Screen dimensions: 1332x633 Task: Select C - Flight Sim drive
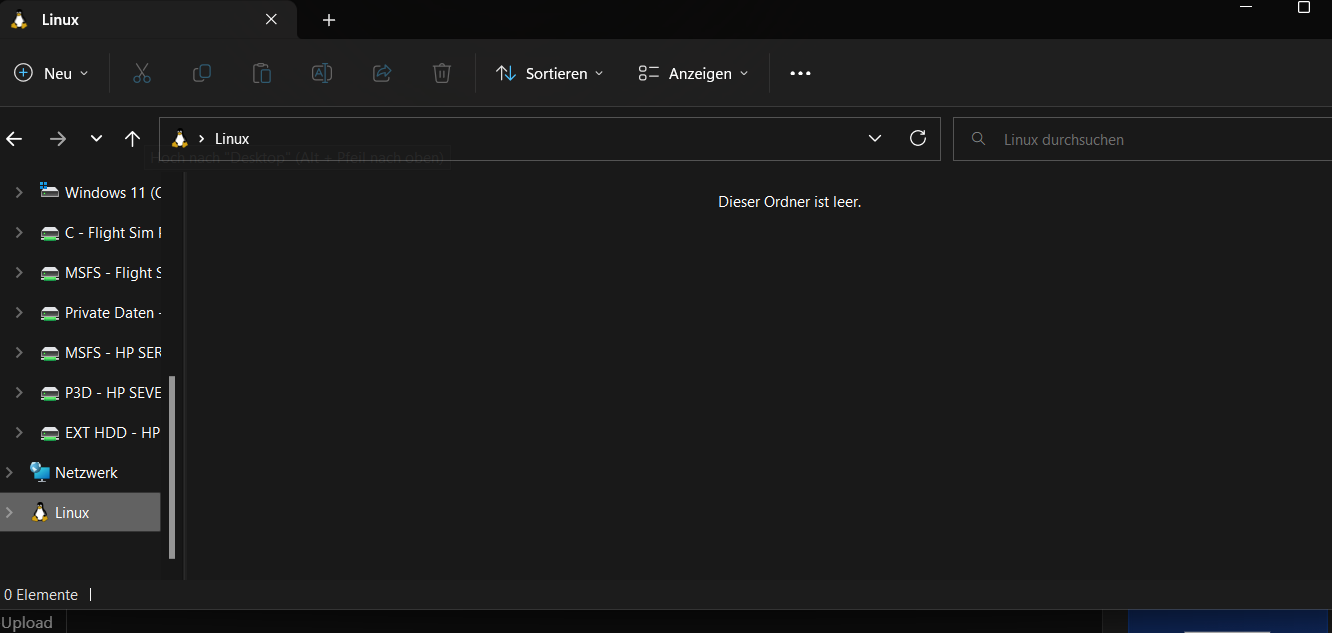pyautogui.click(x=100, y=232)
